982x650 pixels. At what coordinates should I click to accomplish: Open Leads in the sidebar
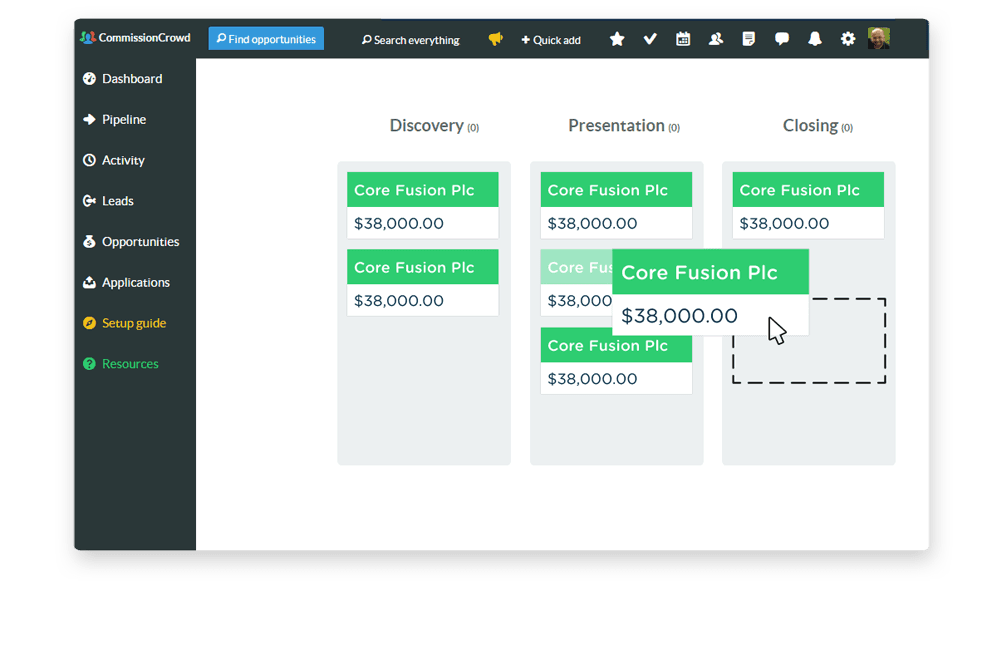(118, 201)
